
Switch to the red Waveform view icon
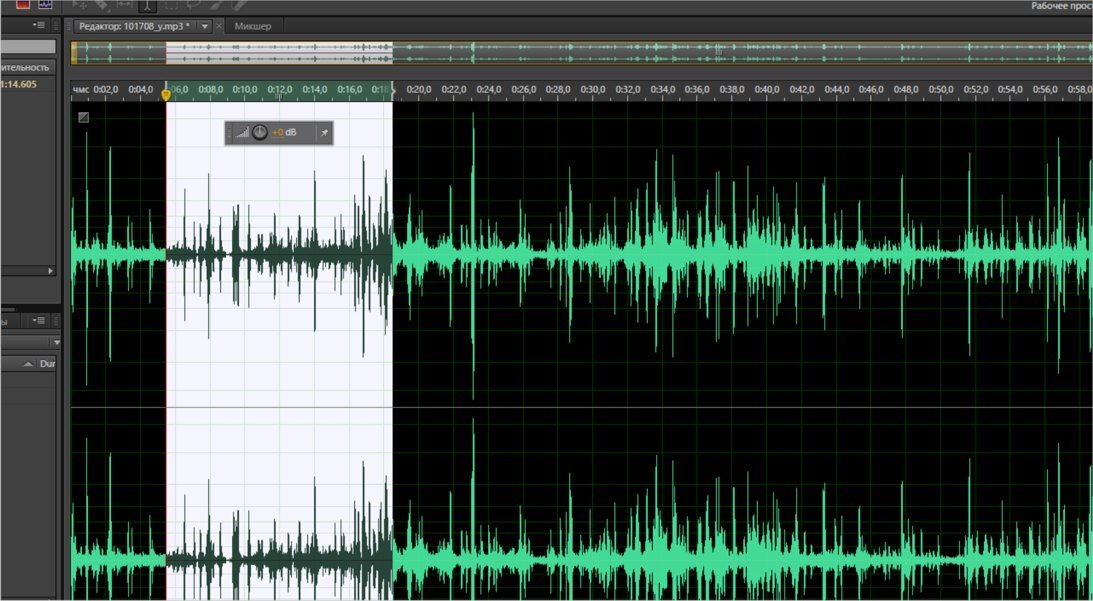tap(23, 4)
